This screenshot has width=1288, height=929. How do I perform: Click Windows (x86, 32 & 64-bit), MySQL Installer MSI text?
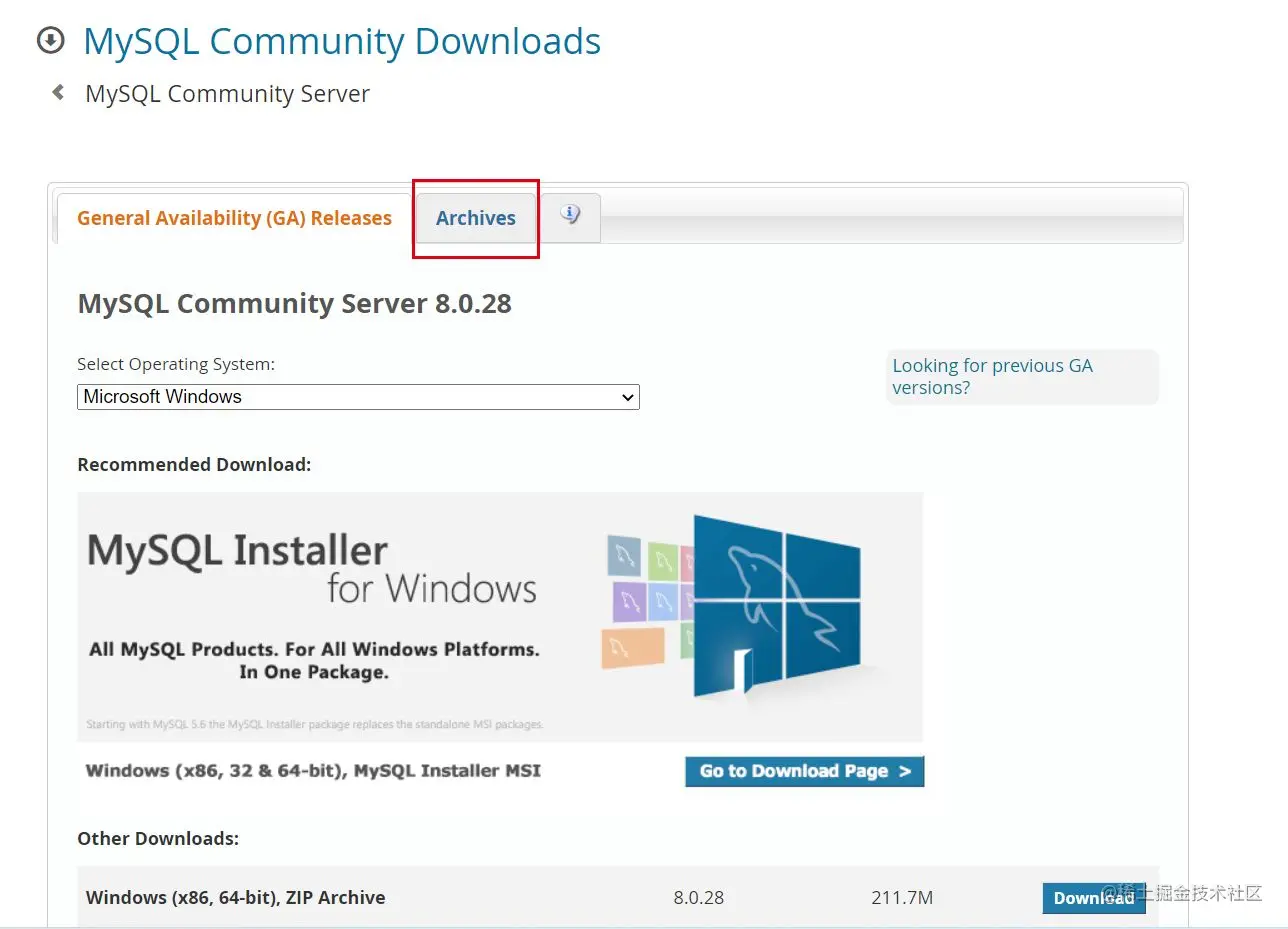click(x=313, y=771)
